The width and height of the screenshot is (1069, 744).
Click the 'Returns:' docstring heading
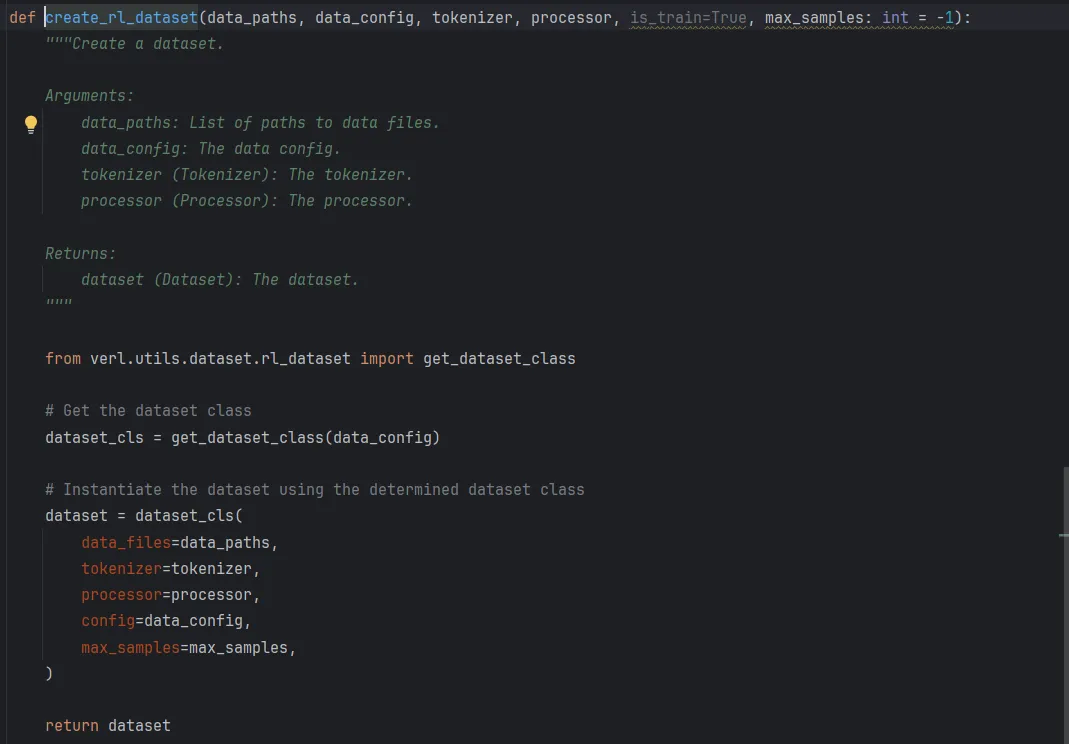coord(80,254)
